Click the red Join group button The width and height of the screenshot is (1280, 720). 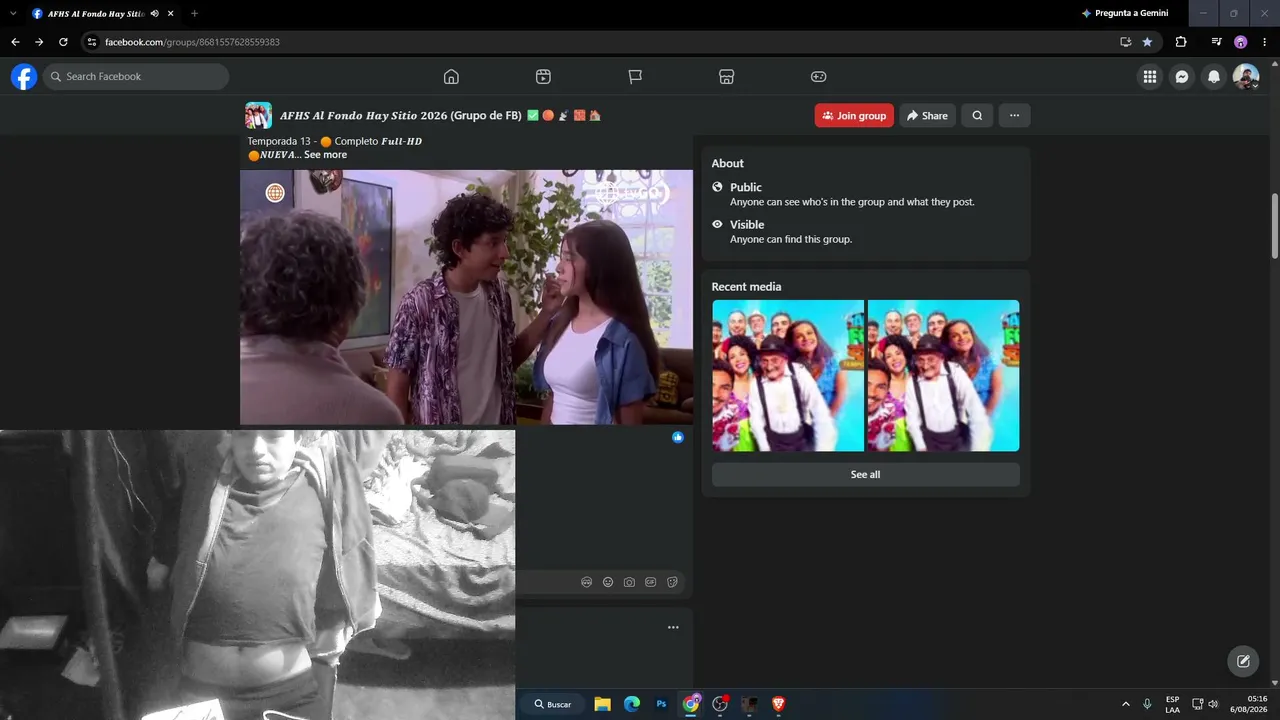tap(854, 116)
